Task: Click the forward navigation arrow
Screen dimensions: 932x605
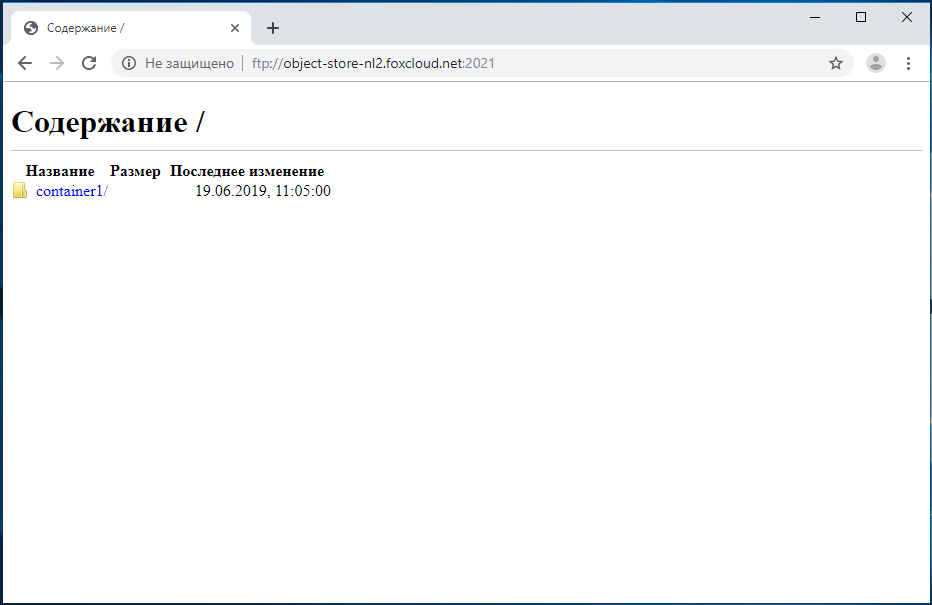Action: click(x=57, y=63)
